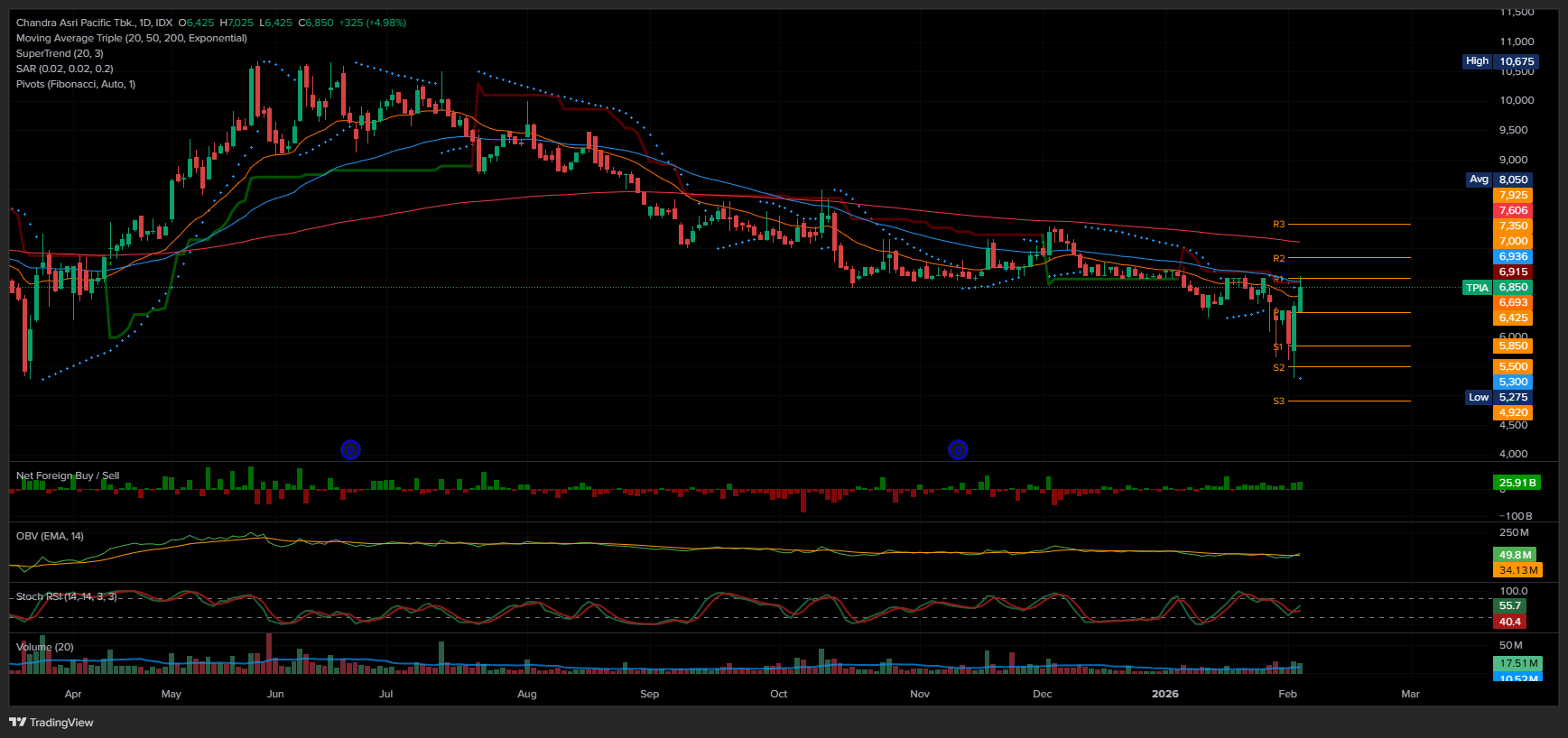Select the OBV (EMA, 14) pane label
Image resolution: width=1568 pixels, height=738 pixels.
50,536
